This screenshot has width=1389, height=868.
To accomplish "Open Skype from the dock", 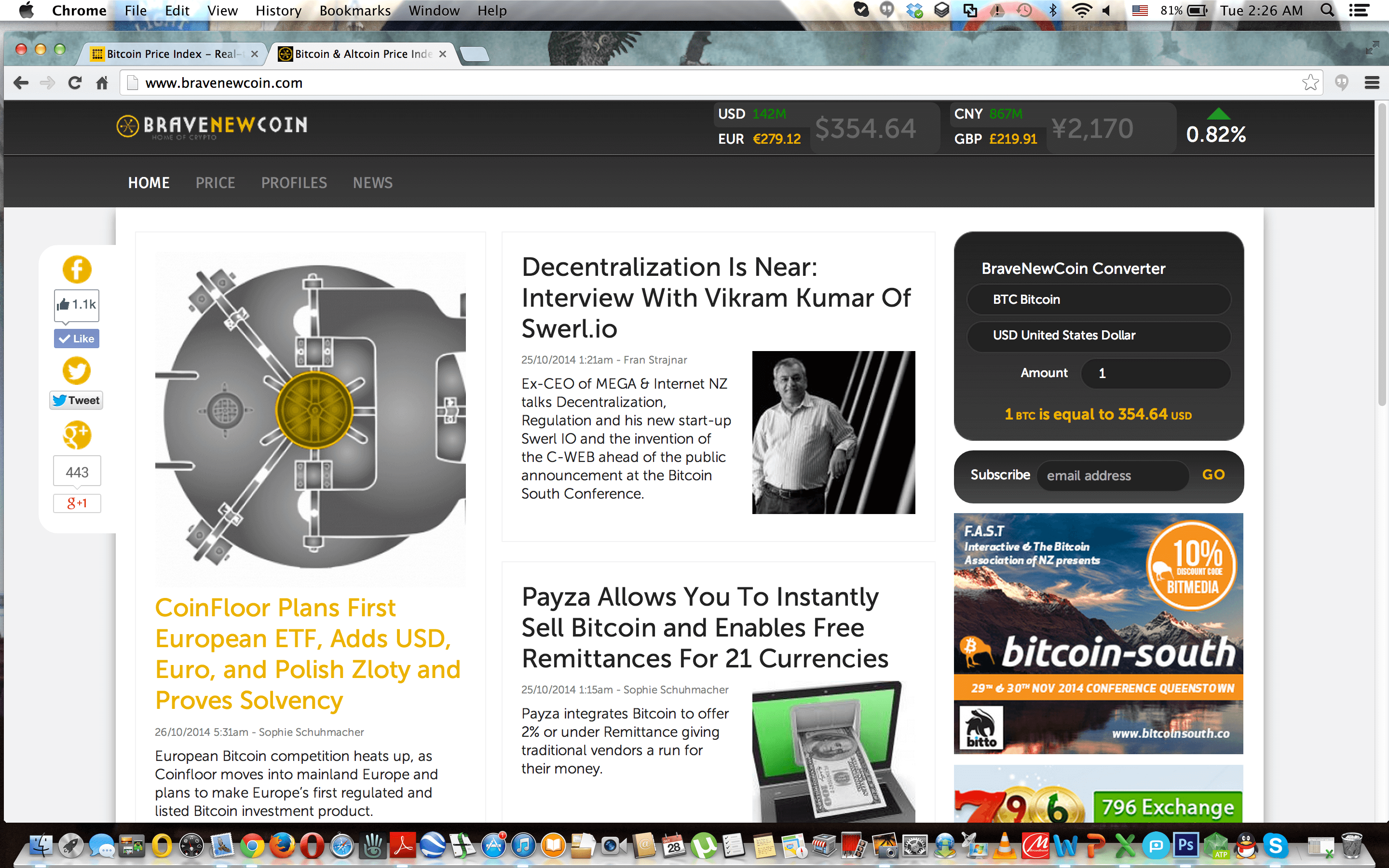I will point(1276,846).
